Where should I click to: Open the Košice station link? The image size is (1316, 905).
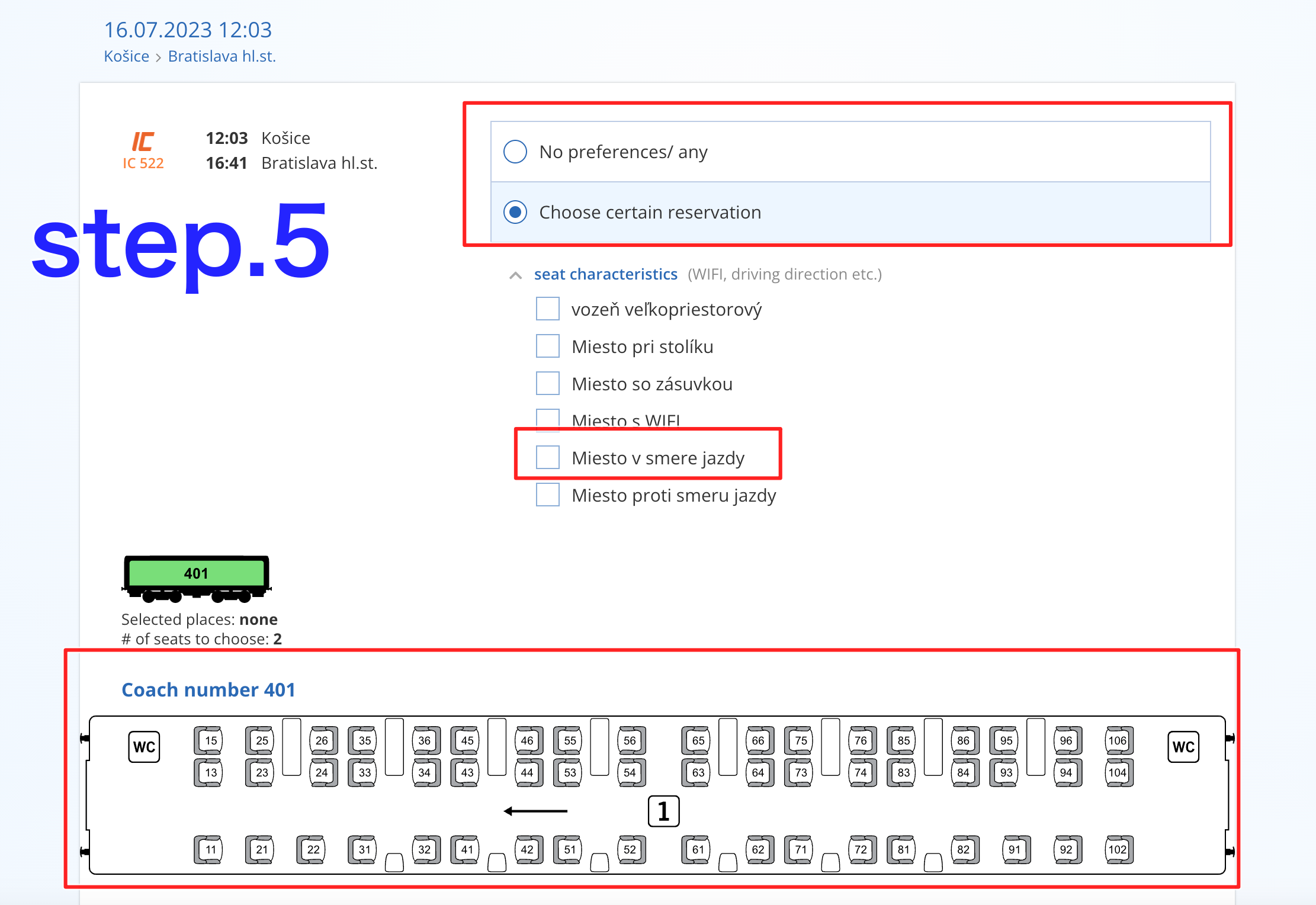click(126, 56)
